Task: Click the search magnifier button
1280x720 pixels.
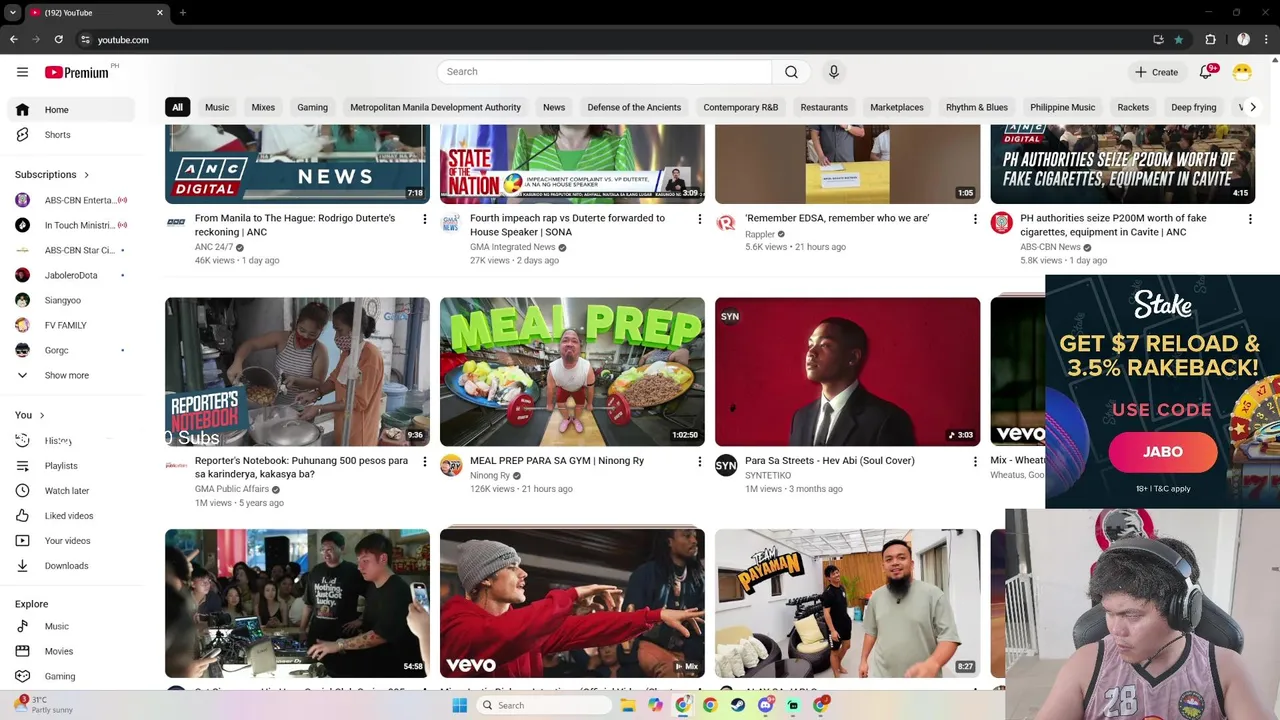Action: point(791,72)
